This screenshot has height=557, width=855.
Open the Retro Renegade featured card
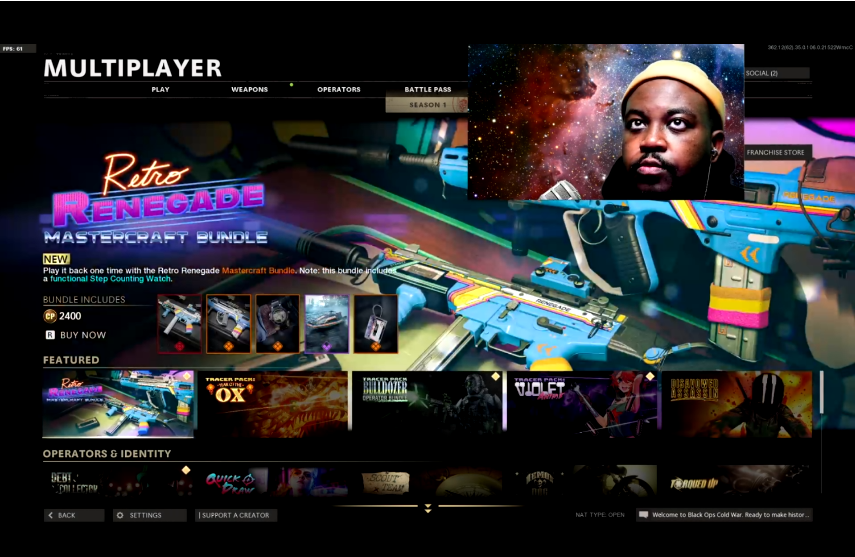pos(118,404)
